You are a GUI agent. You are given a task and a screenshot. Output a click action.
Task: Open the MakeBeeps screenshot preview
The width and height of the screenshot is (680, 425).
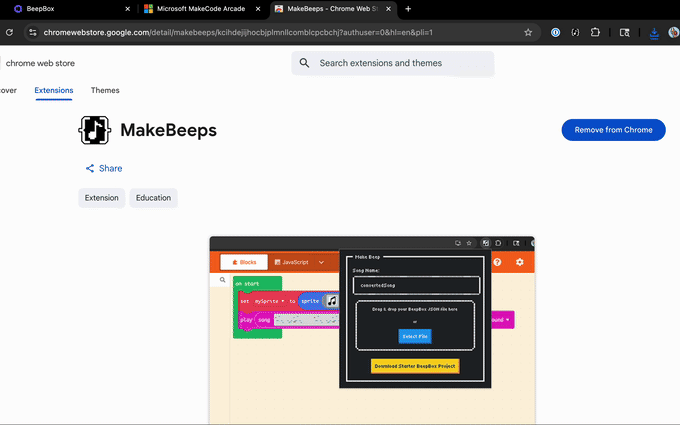click(x=371, y=330)
